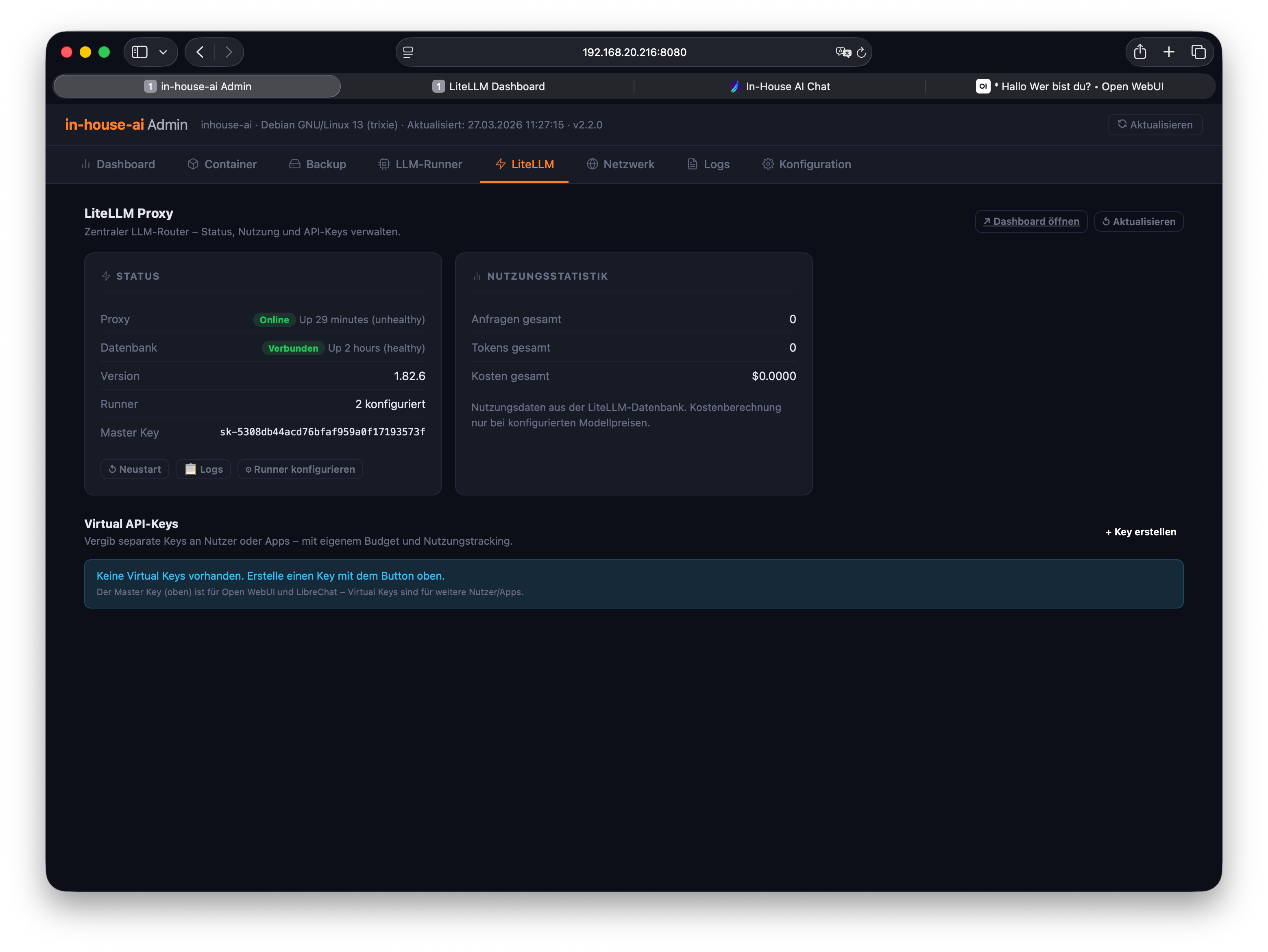Open the LLM-Runner navigation tab
1268x952 pixels.
click(420, 165)
